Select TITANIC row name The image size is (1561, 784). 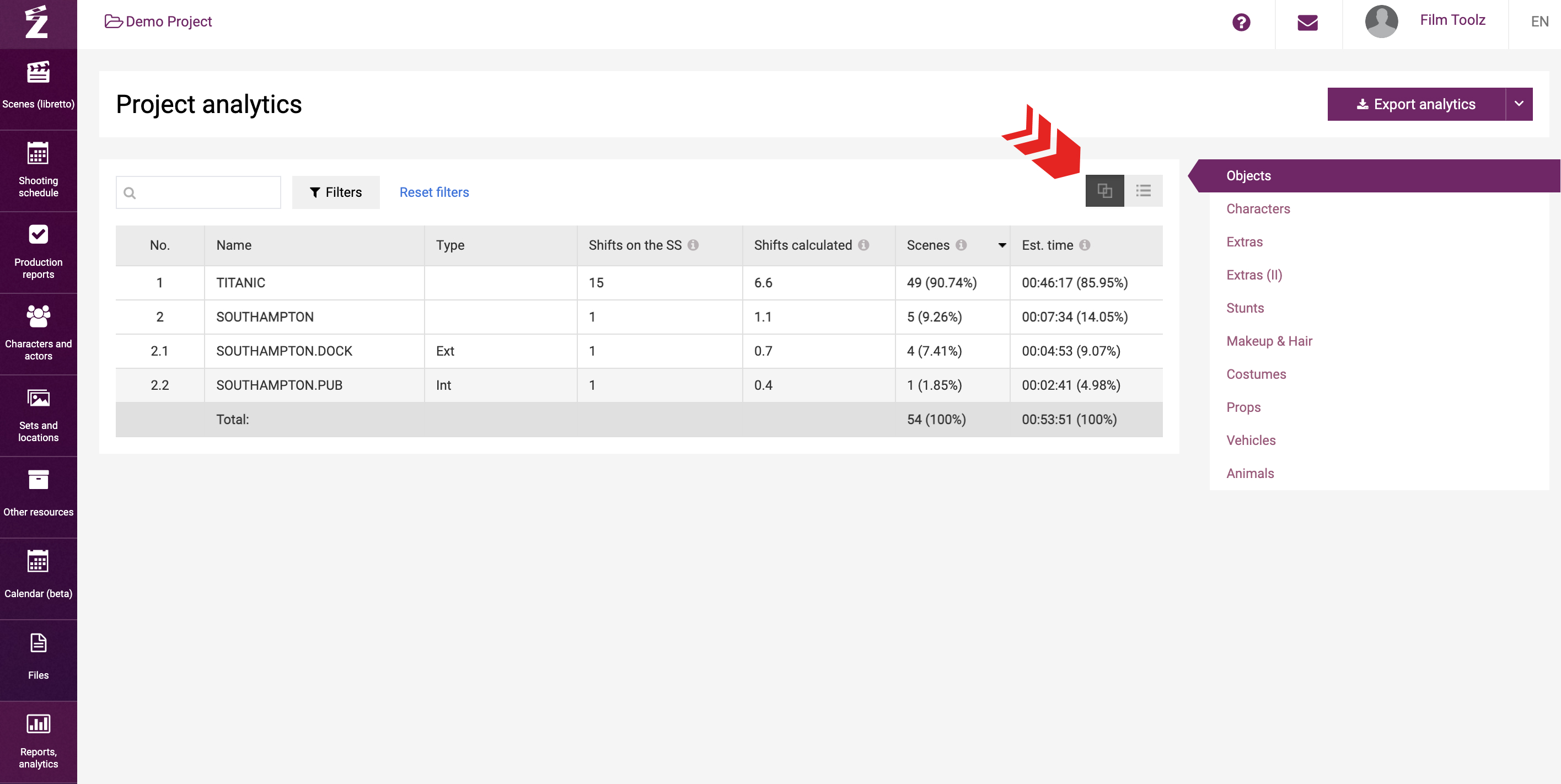coord(240,282)
